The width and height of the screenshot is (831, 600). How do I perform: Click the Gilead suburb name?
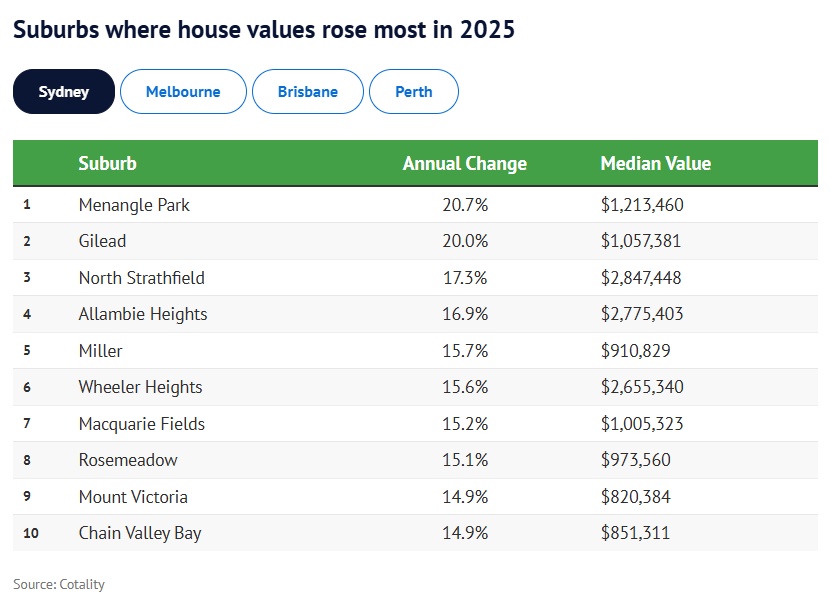click(x=103, y=241)
